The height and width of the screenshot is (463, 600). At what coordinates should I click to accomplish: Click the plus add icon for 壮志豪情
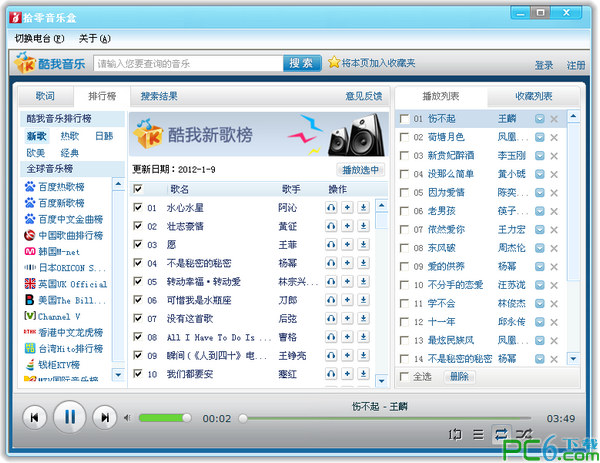click(x=347, y=226)
